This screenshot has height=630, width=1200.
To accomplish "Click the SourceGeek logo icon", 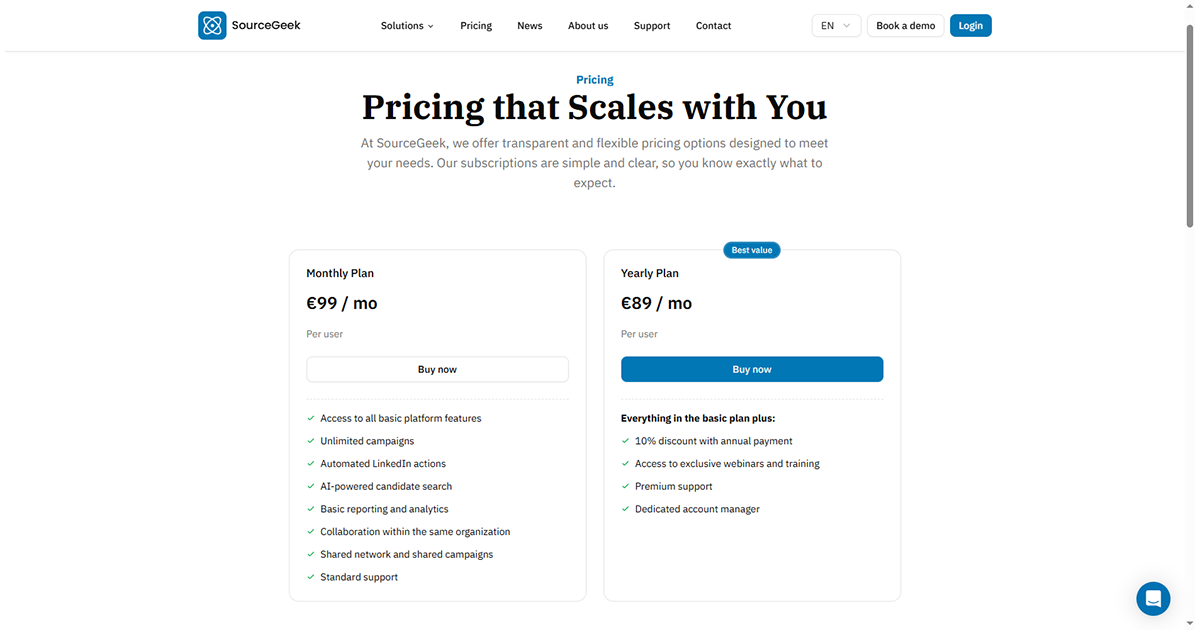I will [x=212, y=25].
